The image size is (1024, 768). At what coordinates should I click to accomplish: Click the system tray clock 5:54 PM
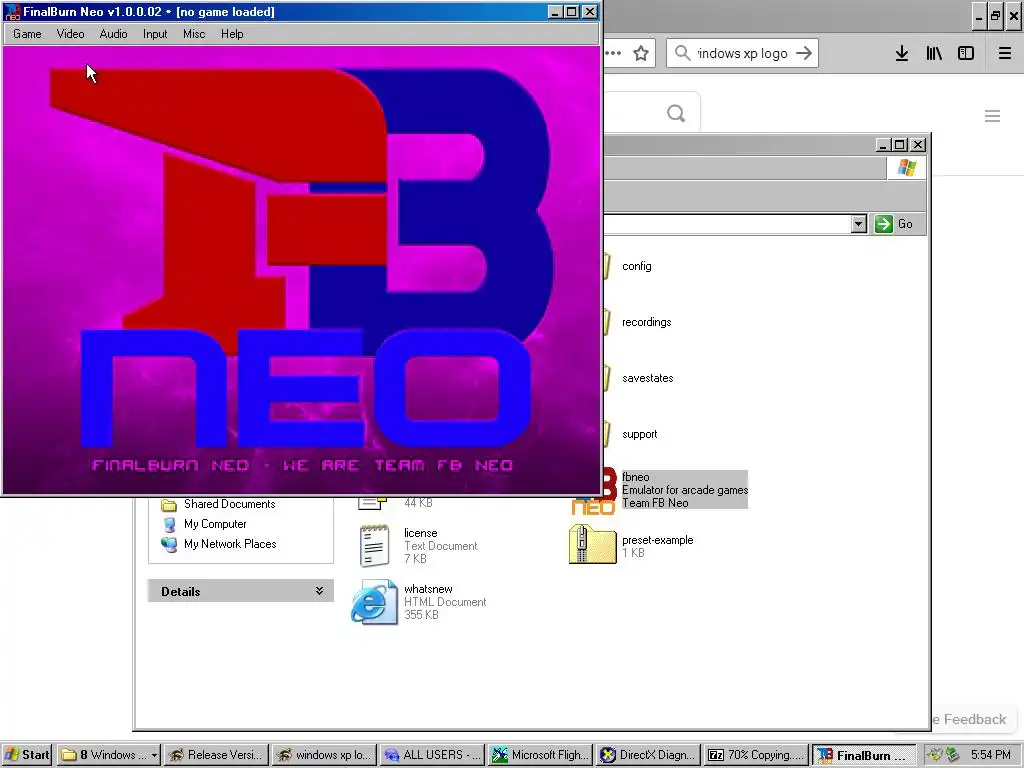[991, 755]
